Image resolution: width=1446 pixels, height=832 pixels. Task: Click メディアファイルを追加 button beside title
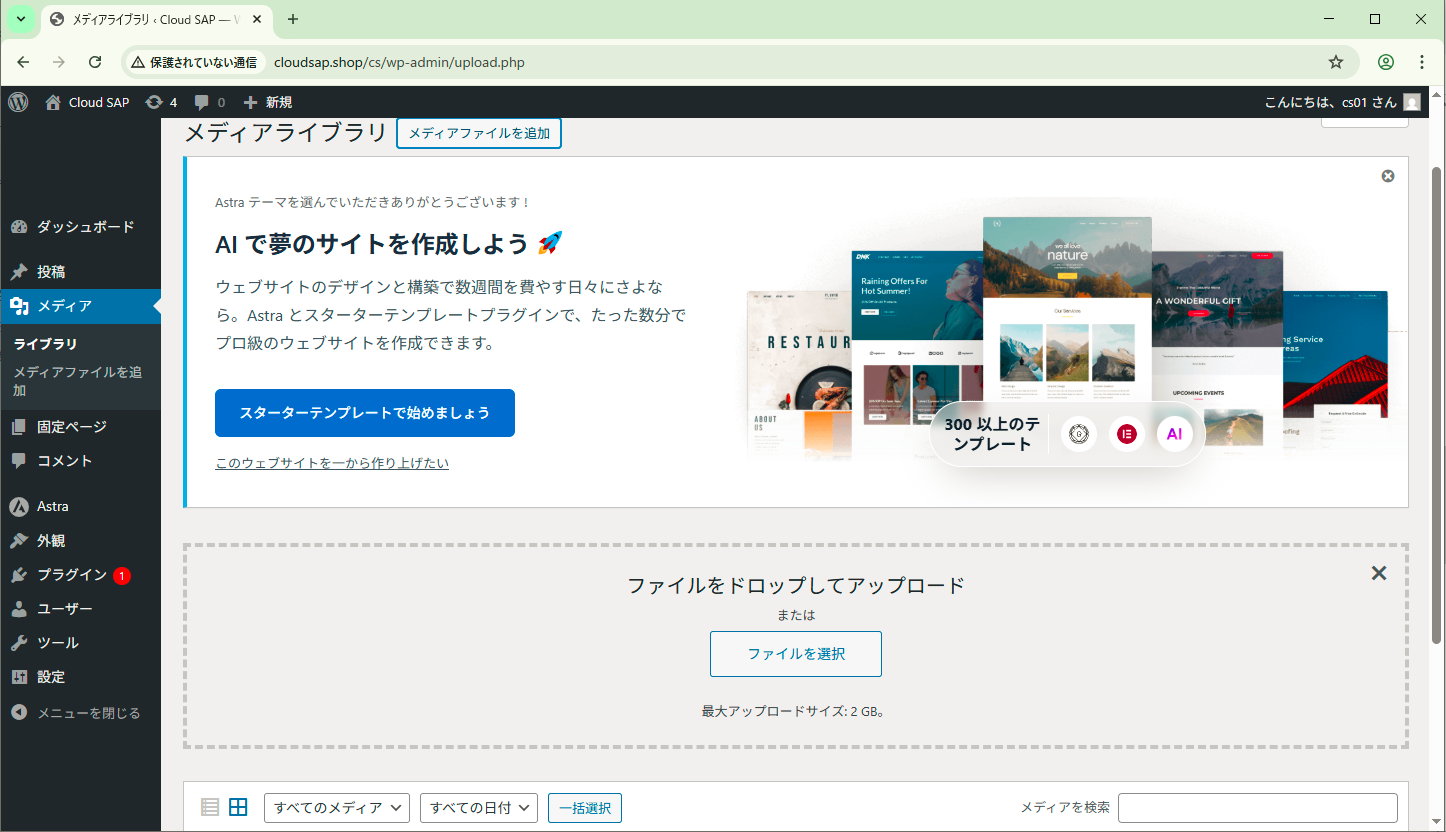479,133
